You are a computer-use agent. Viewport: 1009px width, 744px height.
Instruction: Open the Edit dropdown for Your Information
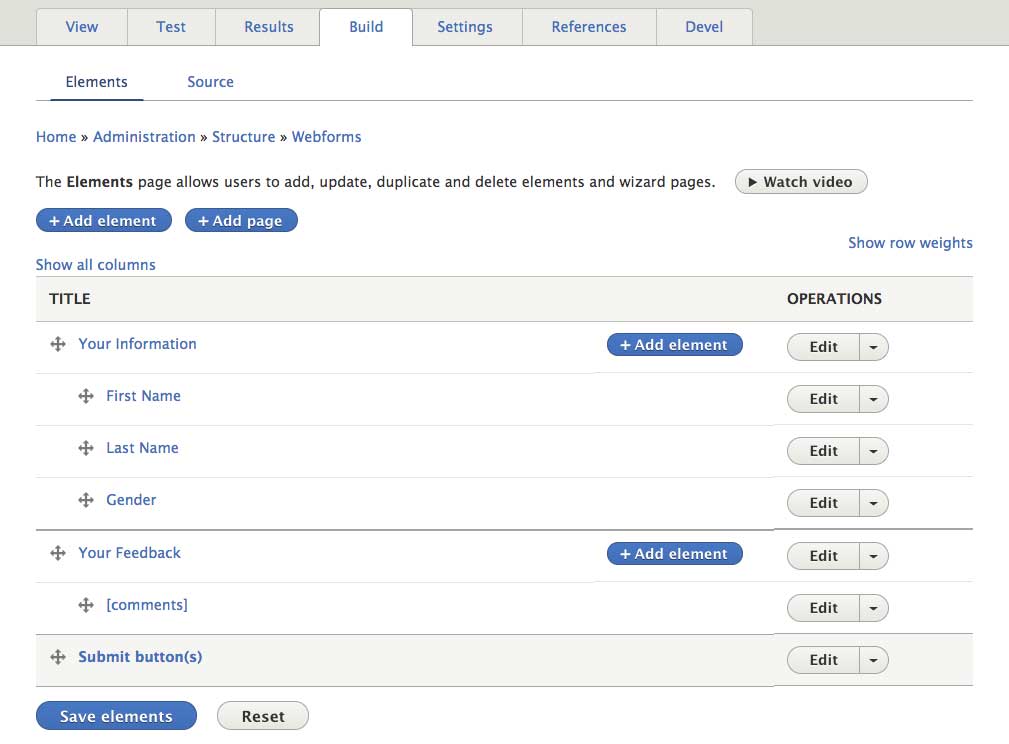(872, 347)
